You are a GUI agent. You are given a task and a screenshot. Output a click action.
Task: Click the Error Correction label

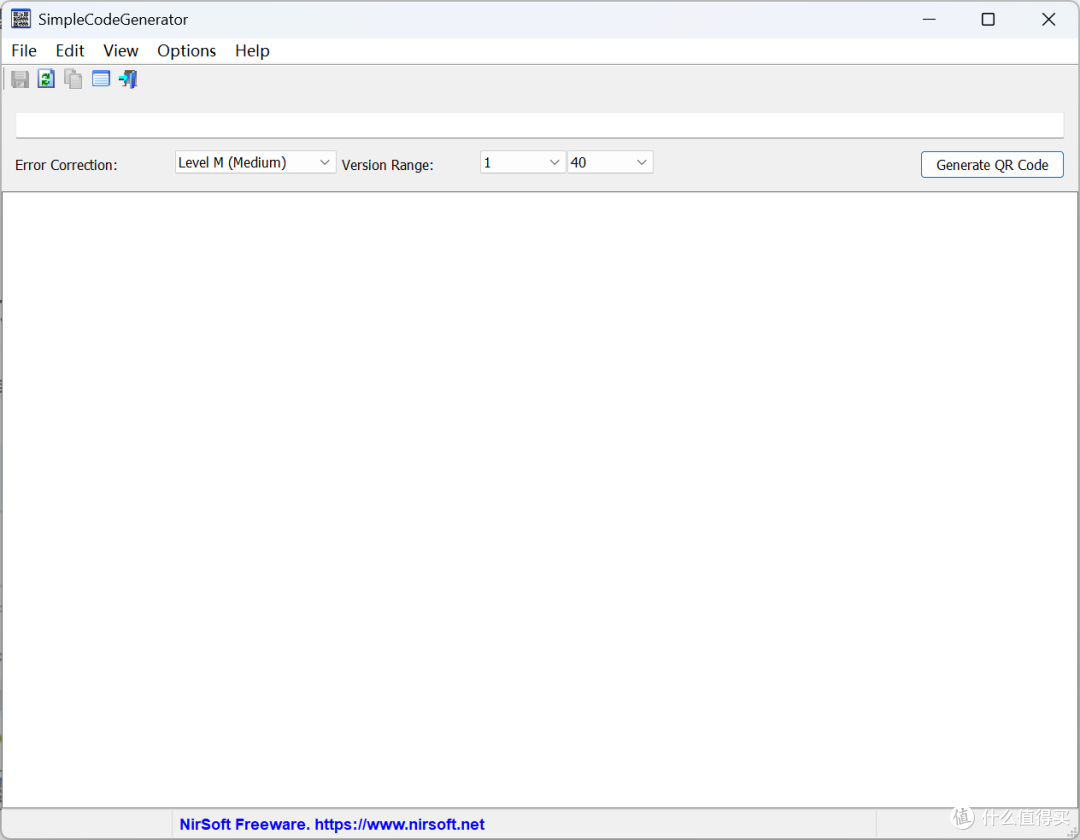point(66,165)
